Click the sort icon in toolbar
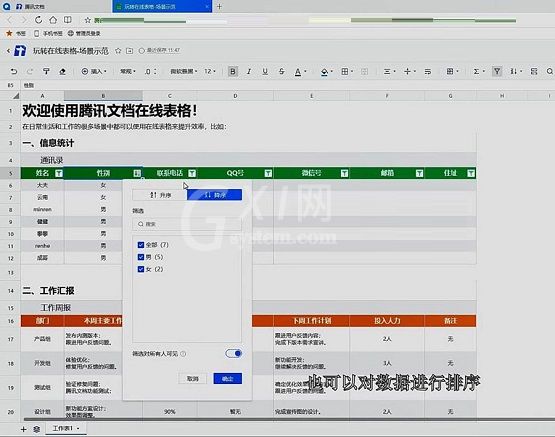Image resolution: width=555 pixels, height=437 pixels. click(x=513, y=71)
